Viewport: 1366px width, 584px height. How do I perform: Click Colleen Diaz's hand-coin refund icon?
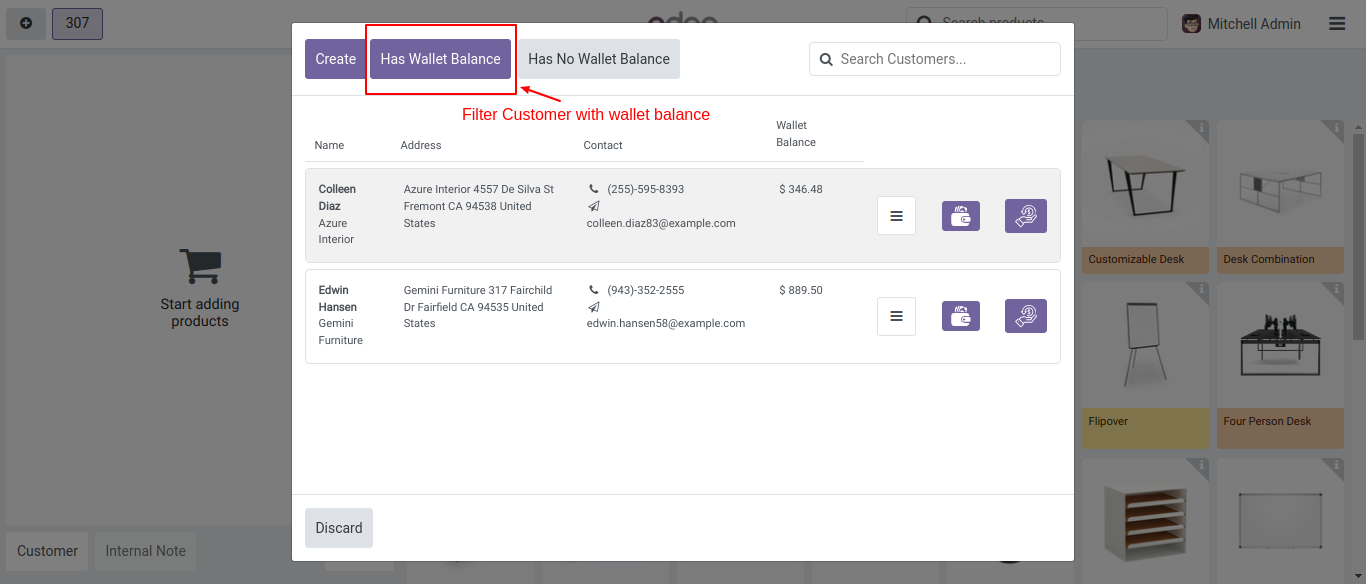[x=1025, y=216]
